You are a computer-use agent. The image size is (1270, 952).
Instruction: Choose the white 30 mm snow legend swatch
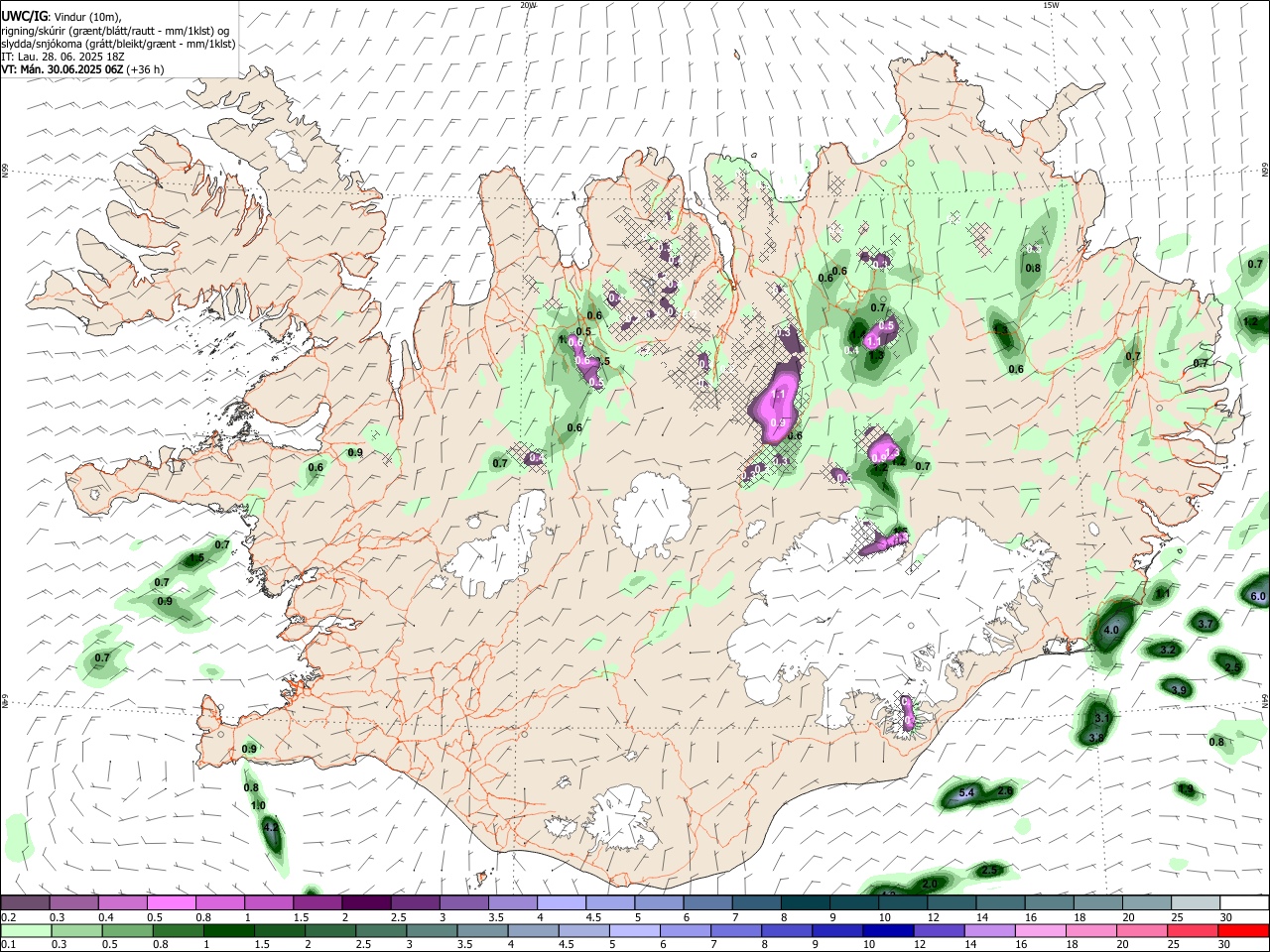click(x=1244, y=903)
